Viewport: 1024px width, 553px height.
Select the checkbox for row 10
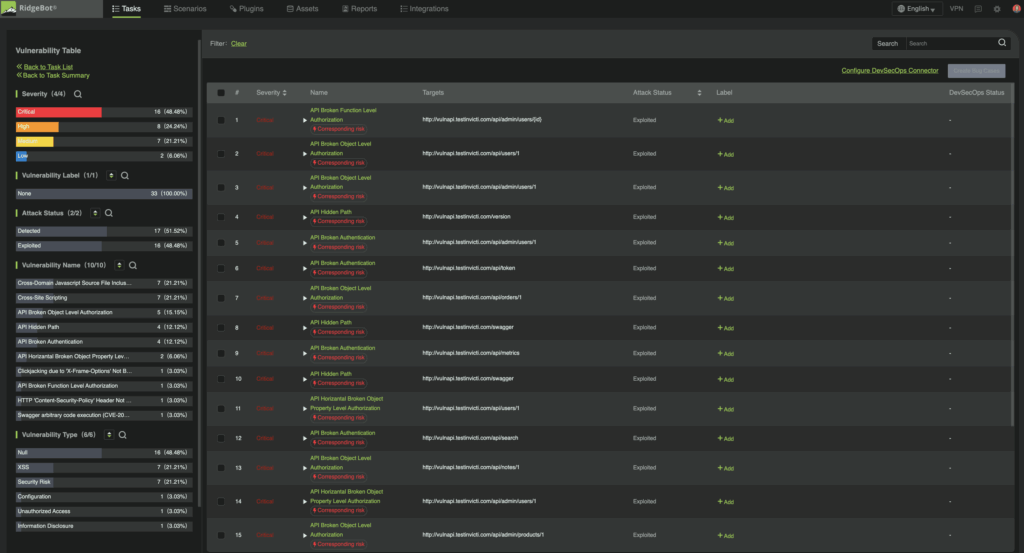(221, 379)
